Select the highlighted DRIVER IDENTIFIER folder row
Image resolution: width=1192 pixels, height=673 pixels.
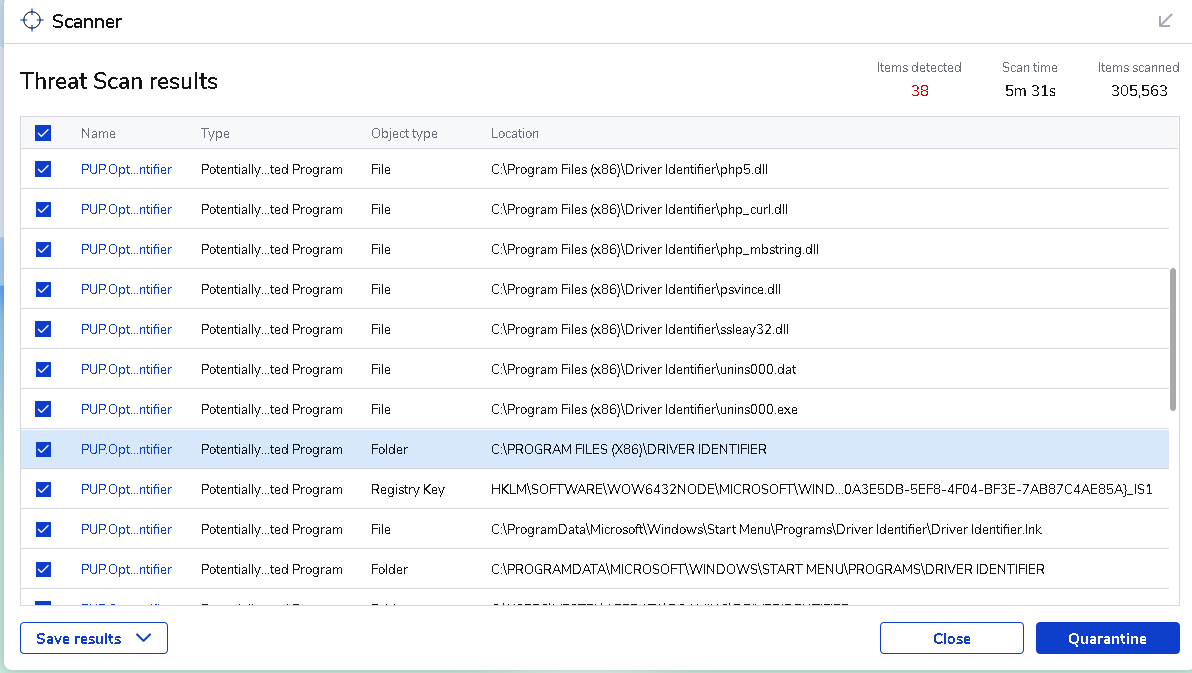pyautogui.click(x=628, y=449)
